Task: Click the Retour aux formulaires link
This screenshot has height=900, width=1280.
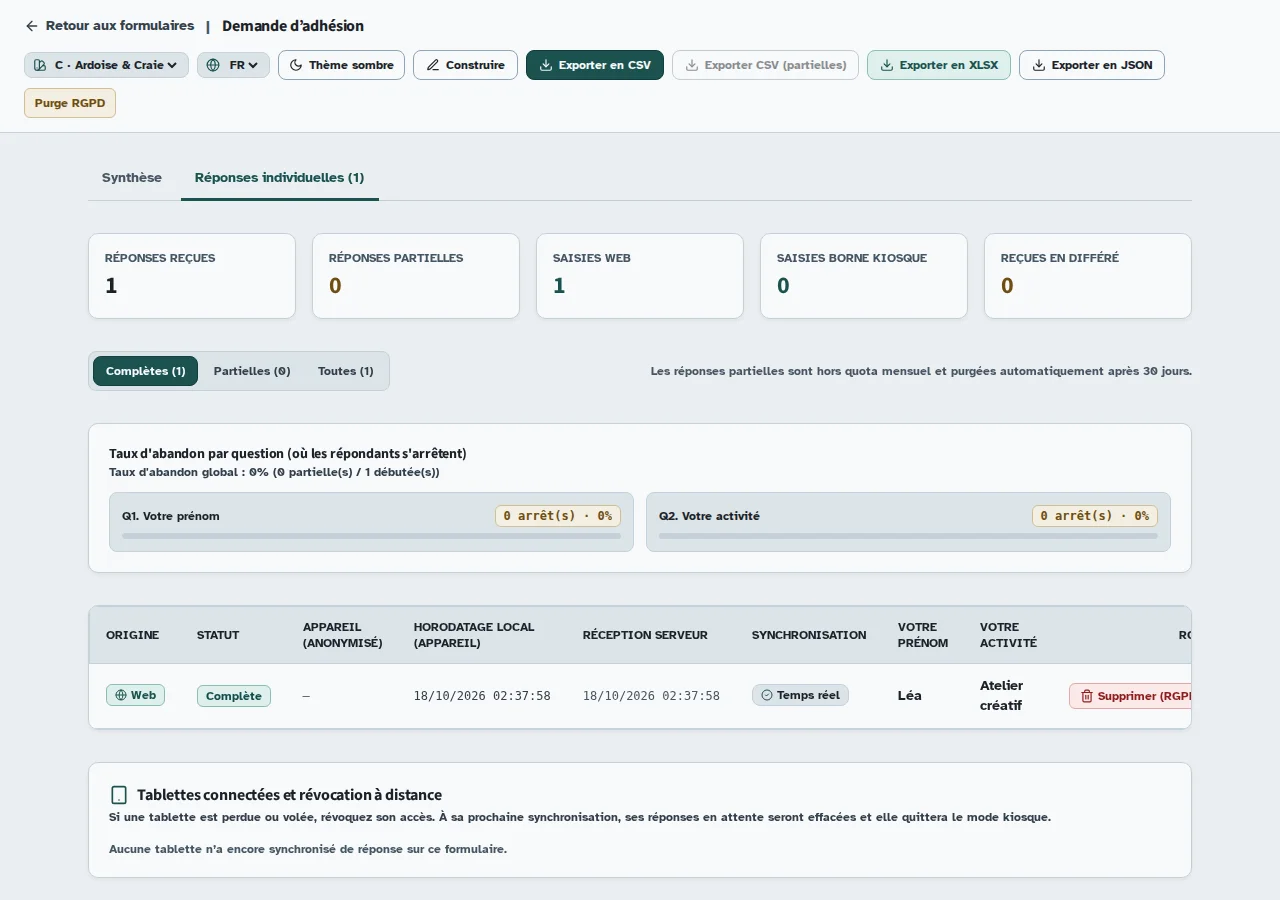Action: pos(110,26)
